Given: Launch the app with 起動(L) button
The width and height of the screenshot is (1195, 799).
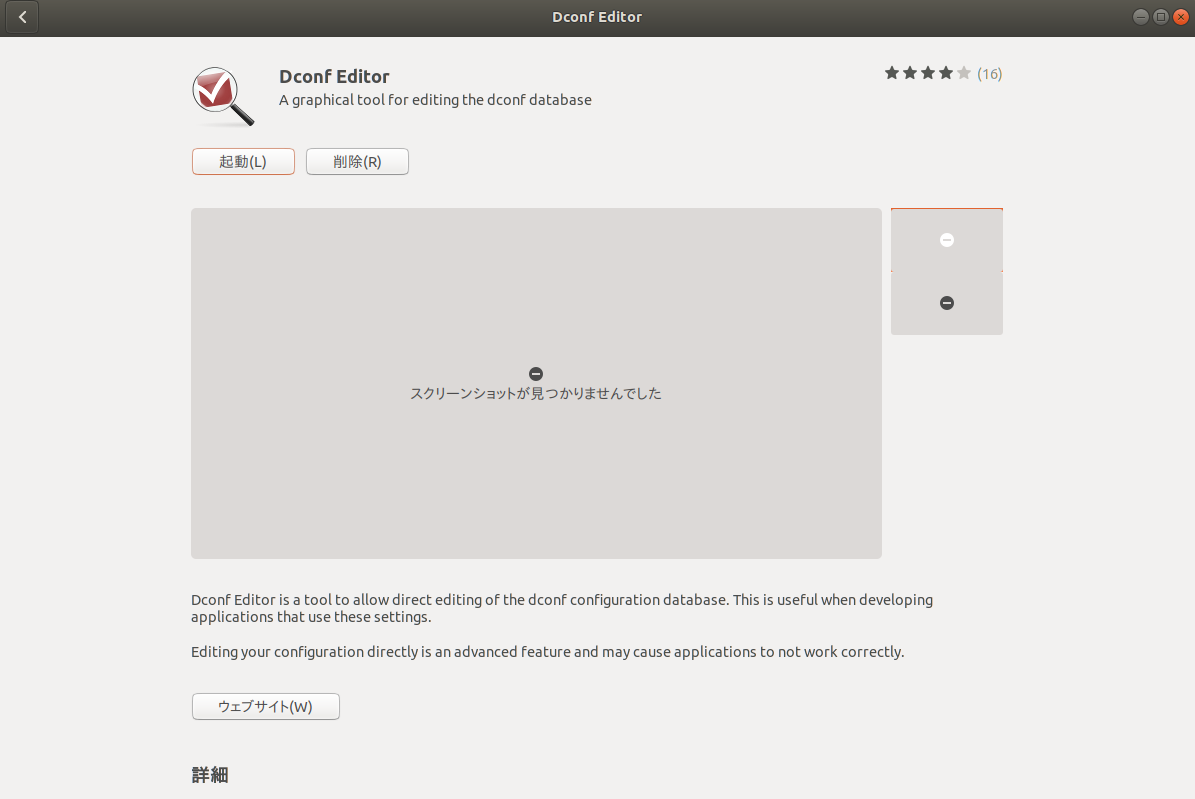Looking at the screenshot, I should [x=243, y=162].
